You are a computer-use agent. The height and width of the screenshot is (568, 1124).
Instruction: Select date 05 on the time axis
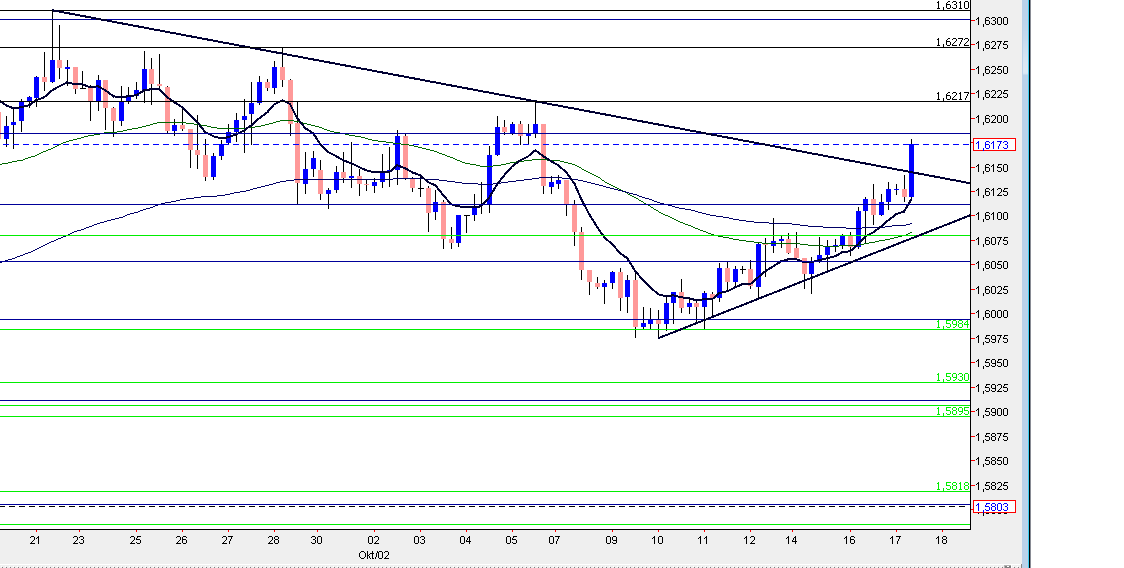(511, 540)
